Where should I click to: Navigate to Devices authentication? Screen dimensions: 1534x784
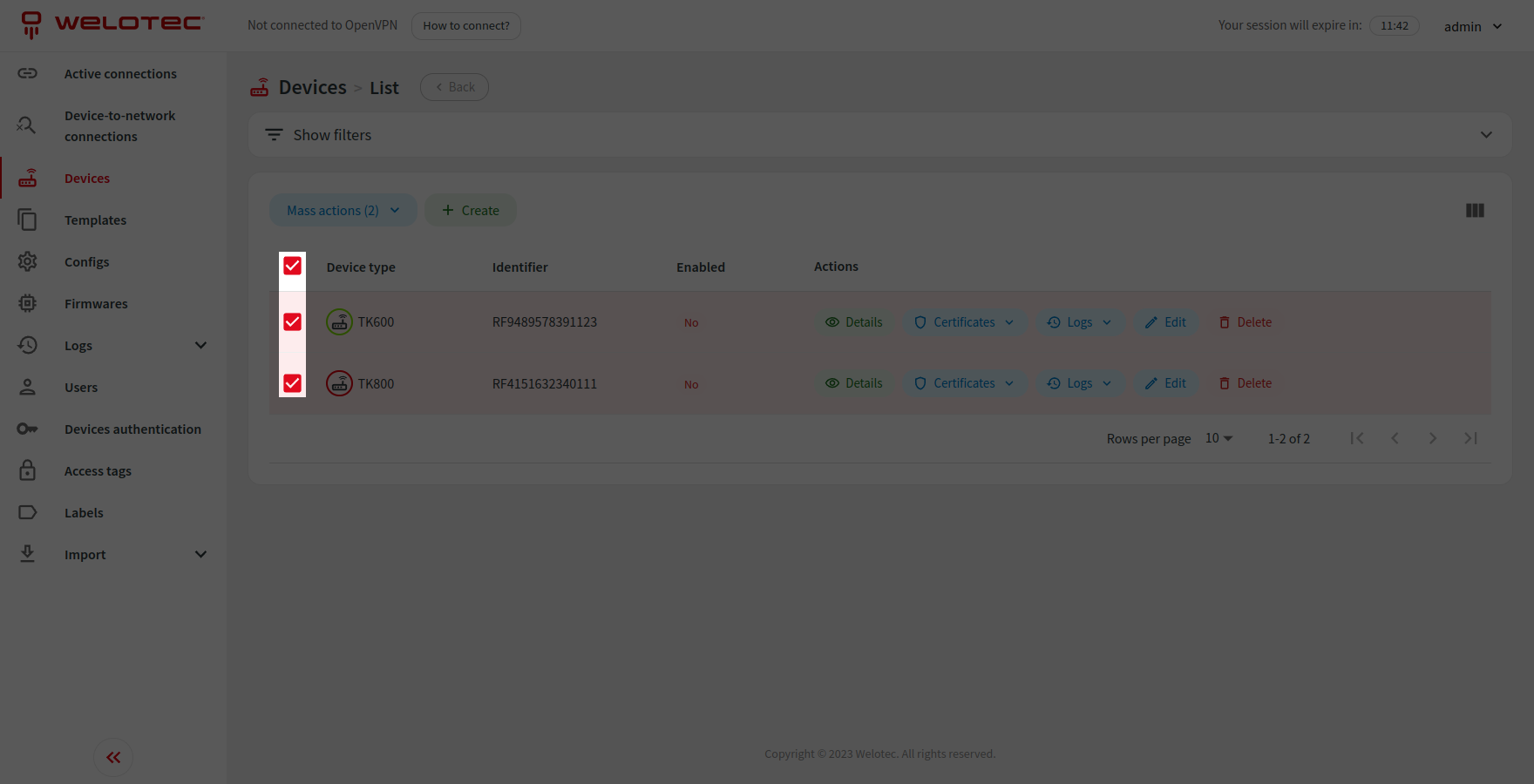click(x=132, y=429)
